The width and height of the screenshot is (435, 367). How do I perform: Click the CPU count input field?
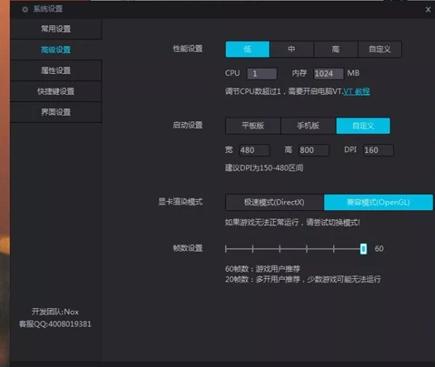262,73
